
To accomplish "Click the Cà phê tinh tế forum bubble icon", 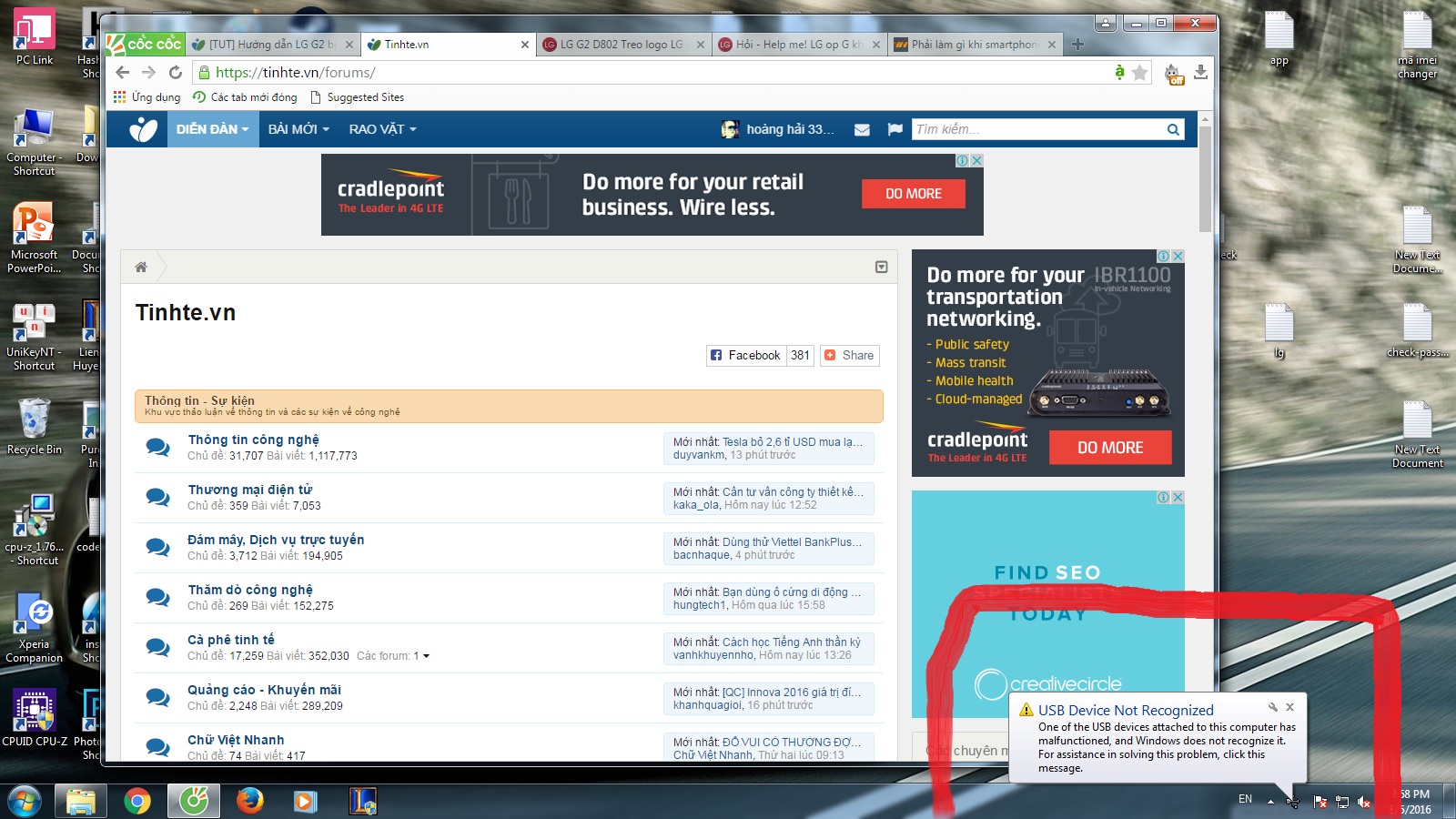I will 157,647.
